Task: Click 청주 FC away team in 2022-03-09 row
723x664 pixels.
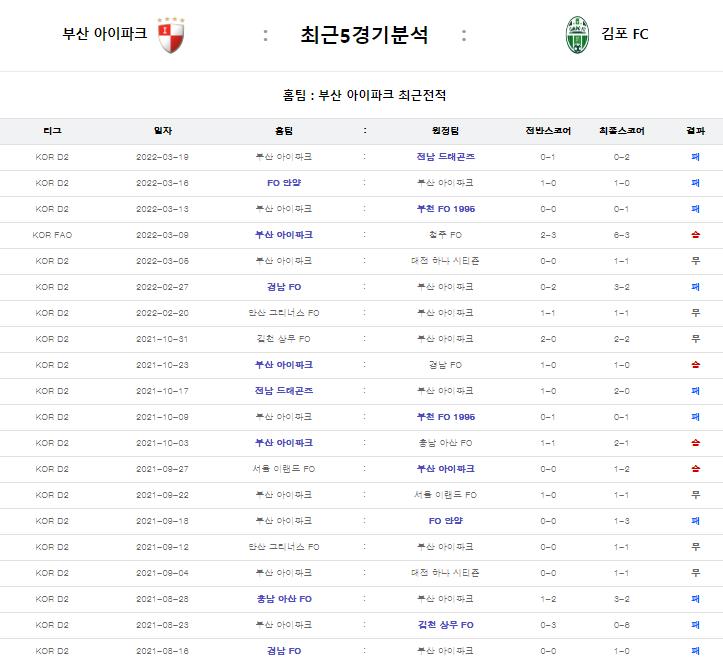Action: (445, 235)
